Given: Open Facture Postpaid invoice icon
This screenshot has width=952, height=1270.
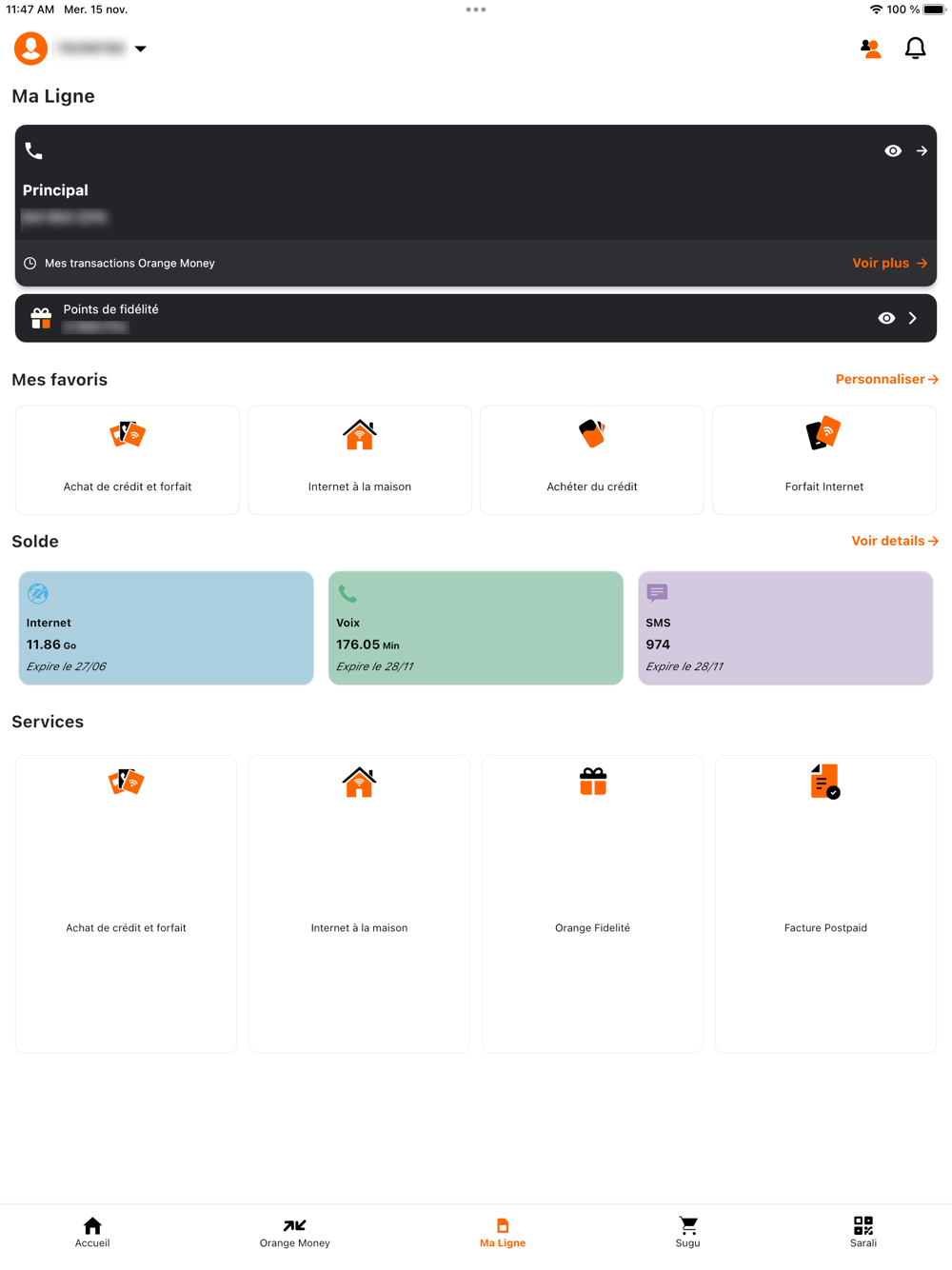Looking at the screenshot, I should [x=825, y=782].
